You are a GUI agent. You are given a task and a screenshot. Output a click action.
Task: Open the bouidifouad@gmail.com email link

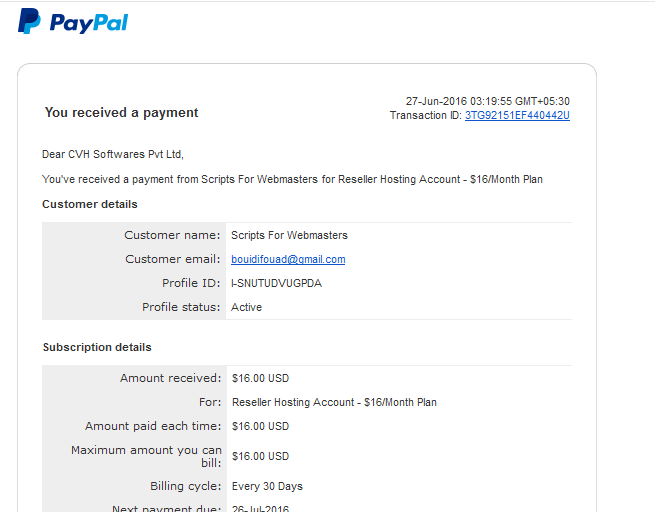288,259
